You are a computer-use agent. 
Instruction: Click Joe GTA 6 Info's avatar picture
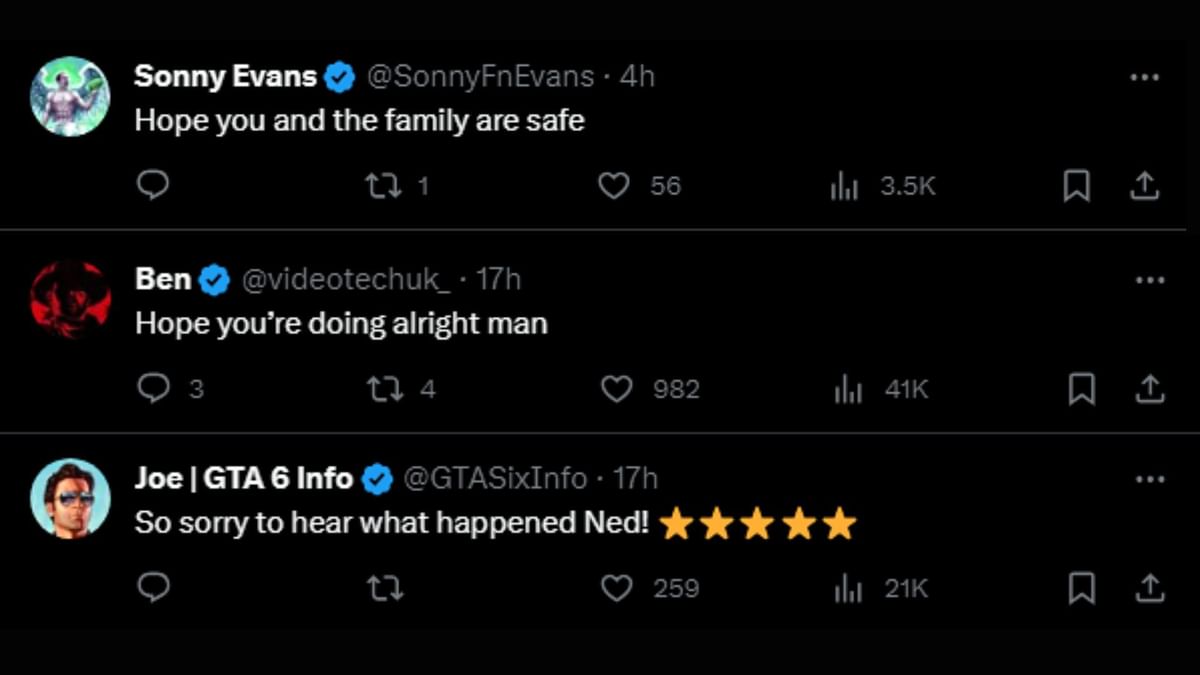pos(70,499)
